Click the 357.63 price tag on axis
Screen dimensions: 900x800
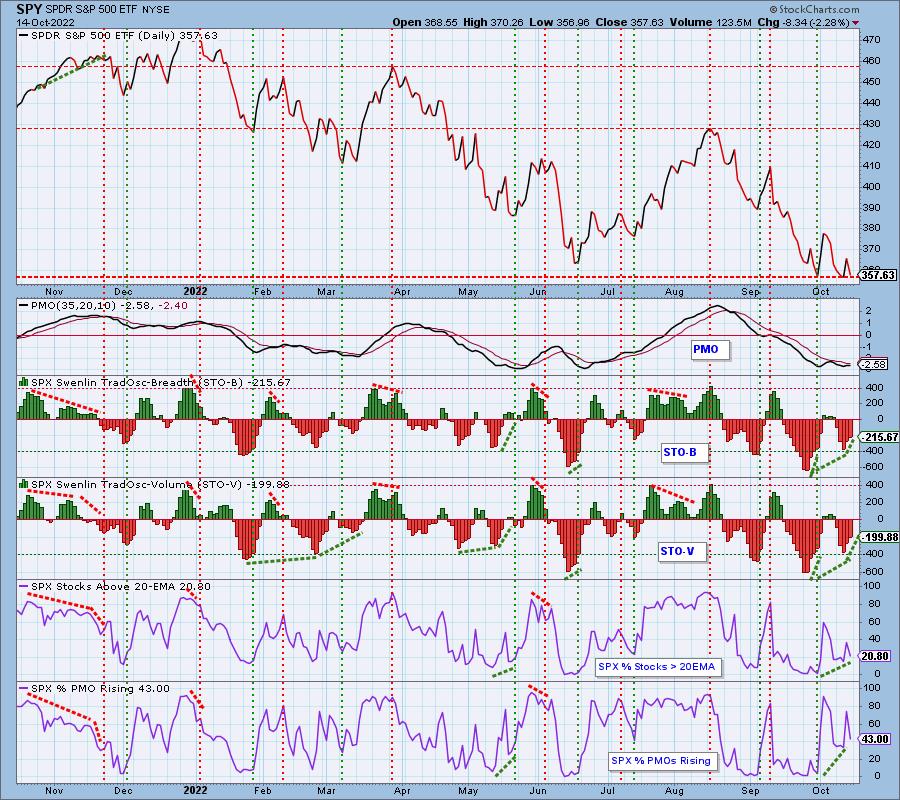[878, 275]
